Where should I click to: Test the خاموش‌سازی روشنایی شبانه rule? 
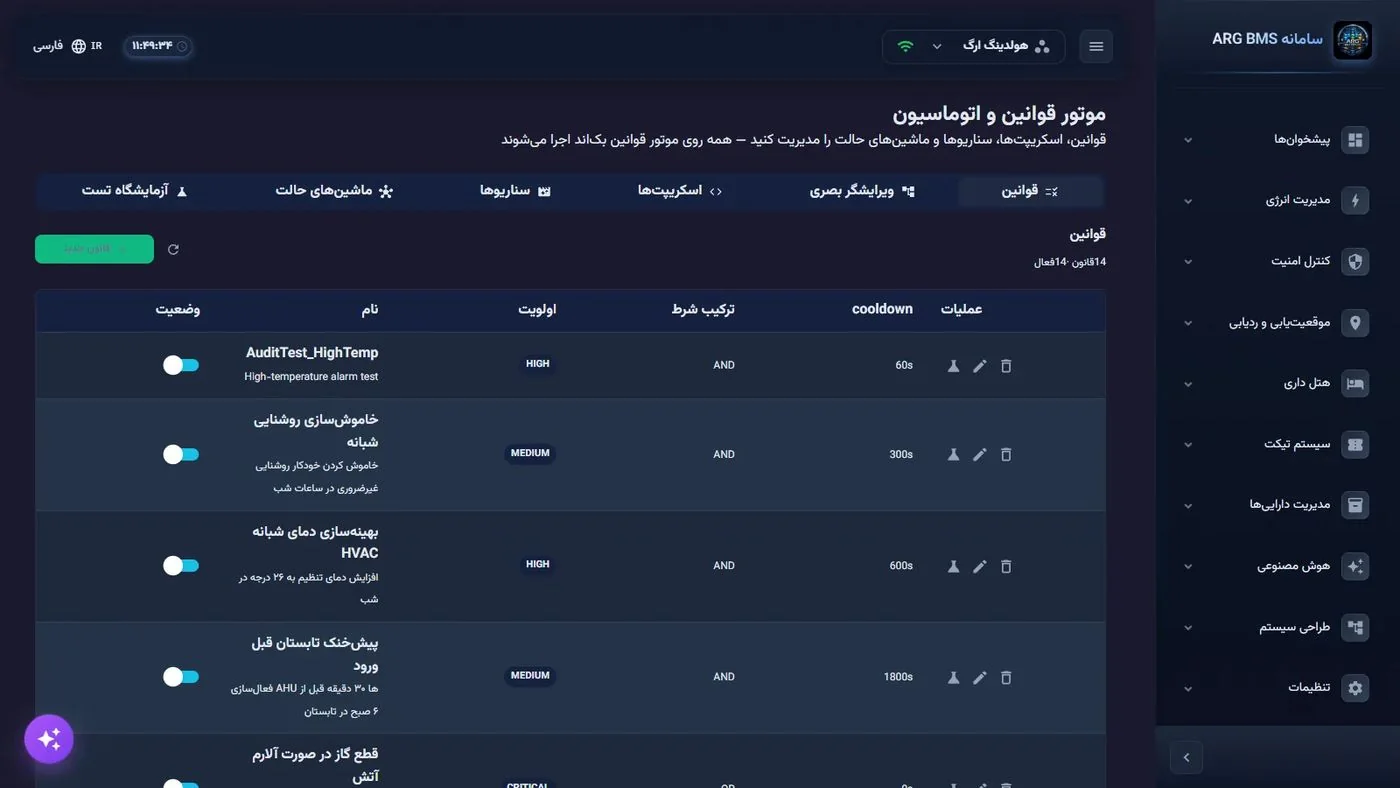pos(954,455)
